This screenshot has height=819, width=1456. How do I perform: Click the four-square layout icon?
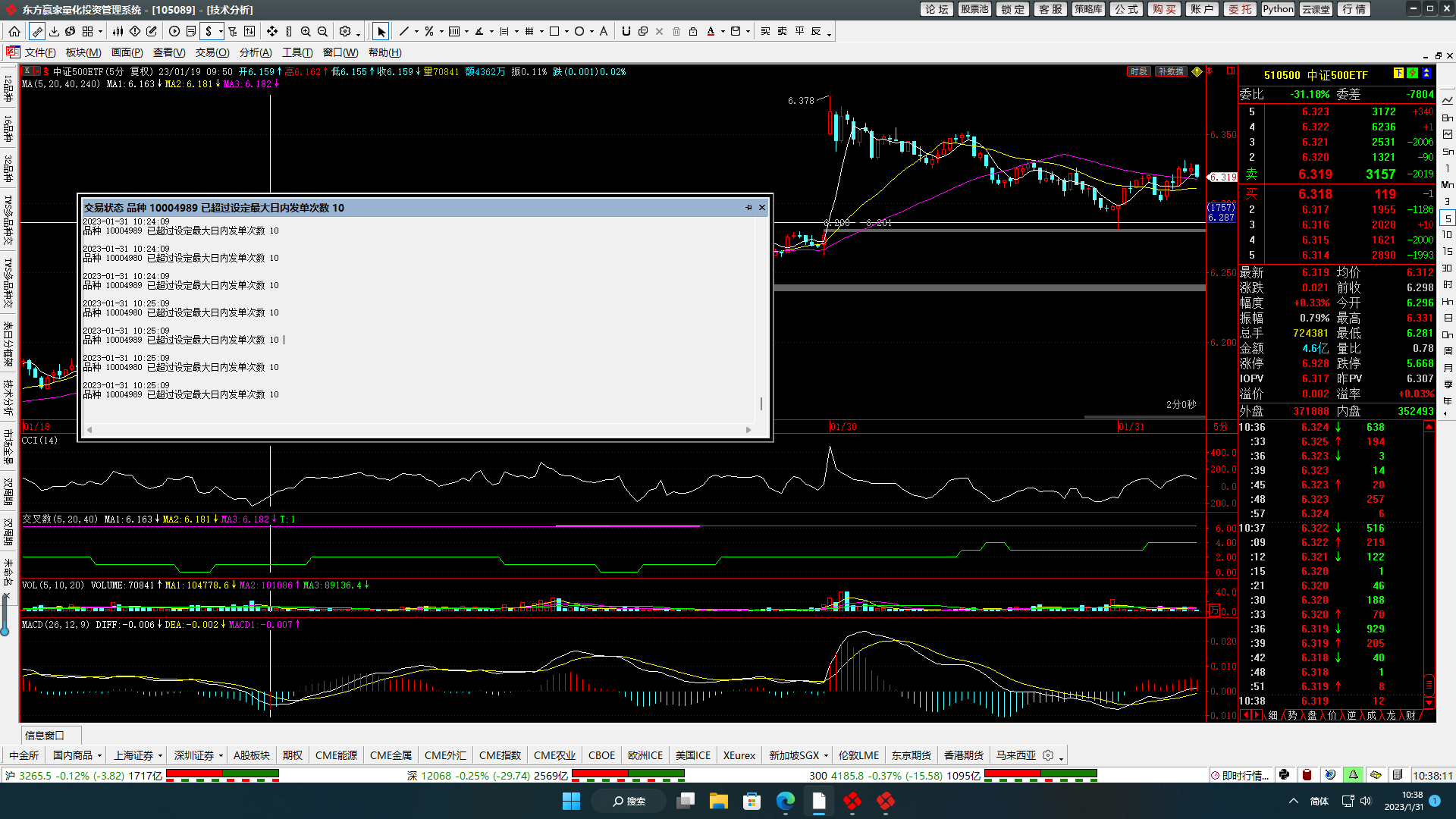(x=87, y=31)
